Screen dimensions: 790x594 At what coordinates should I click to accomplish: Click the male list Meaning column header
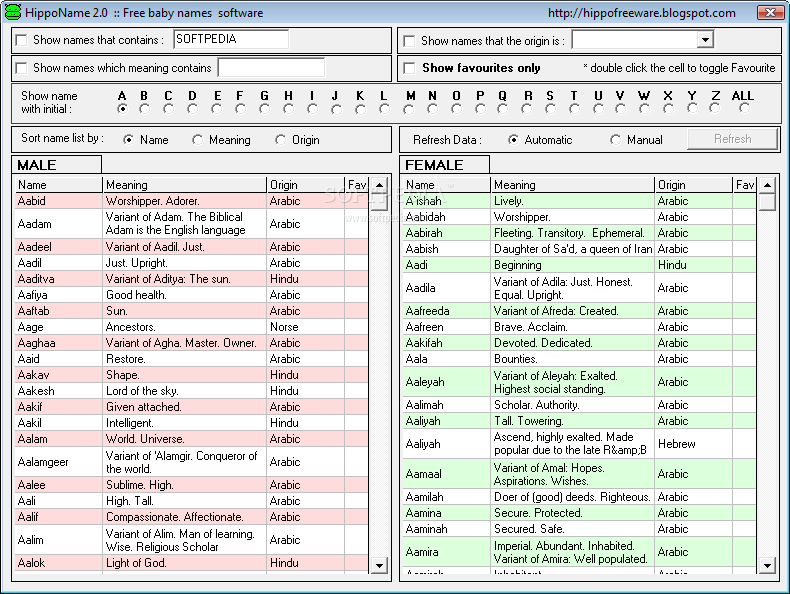coord(184,185)
